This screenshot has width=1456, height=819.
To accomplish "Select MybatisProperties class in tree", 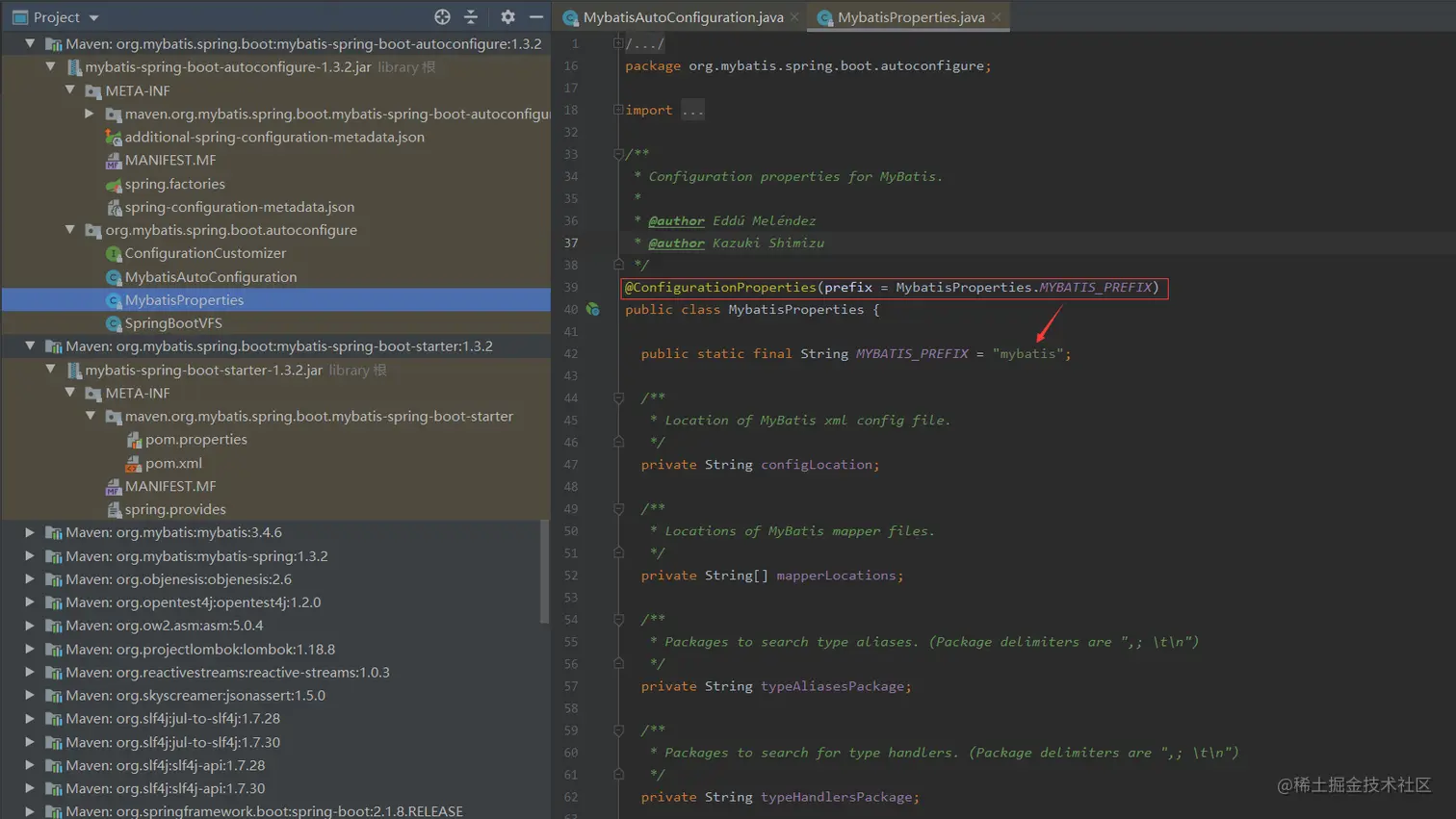I will coord(184,300).
